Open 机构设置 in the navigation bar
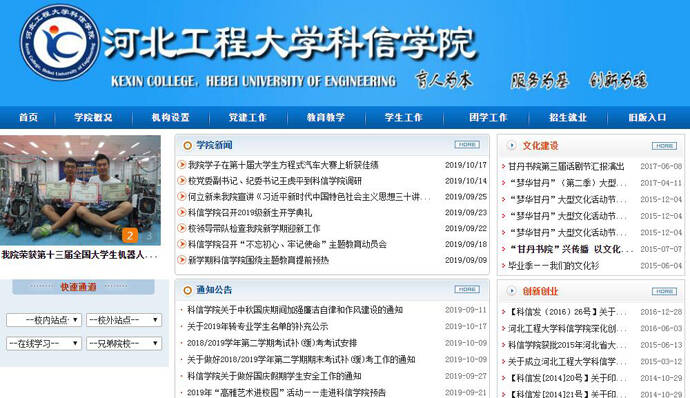 pyautogui.click(x=170, y=118)
